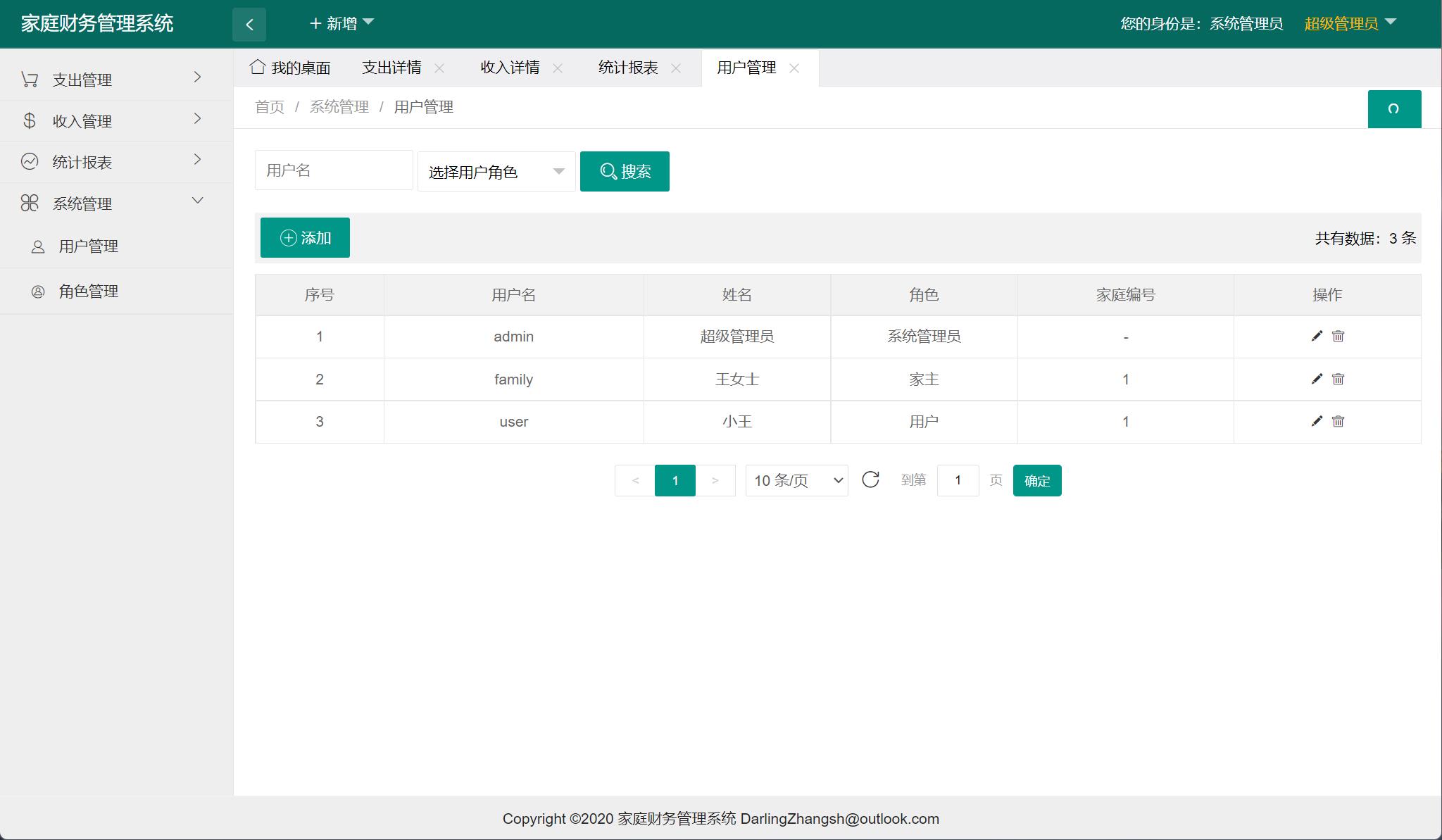
Task: Close the 支出详情 tab
Action: point(441,68)
